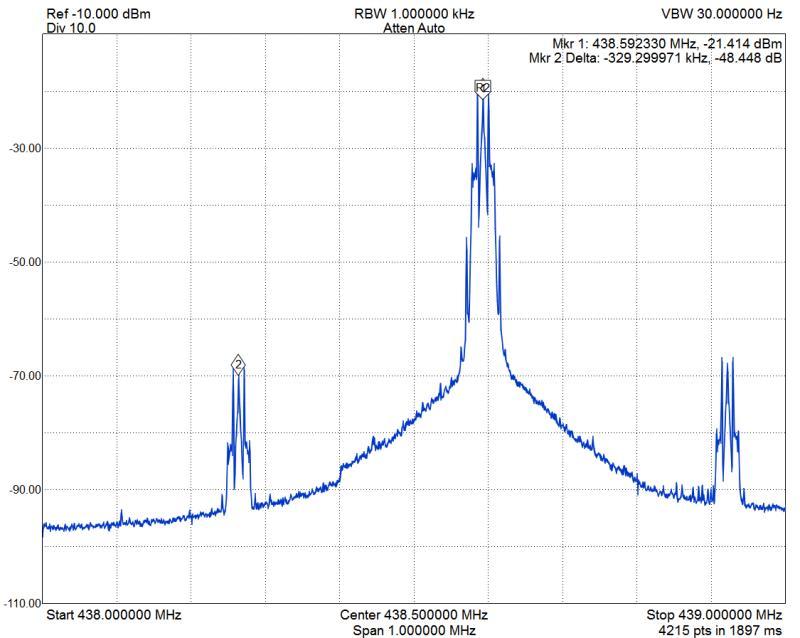
Task: Click the RBW 1.000000 kHz label
Action: pyautogui.click(x=414, y=14)
